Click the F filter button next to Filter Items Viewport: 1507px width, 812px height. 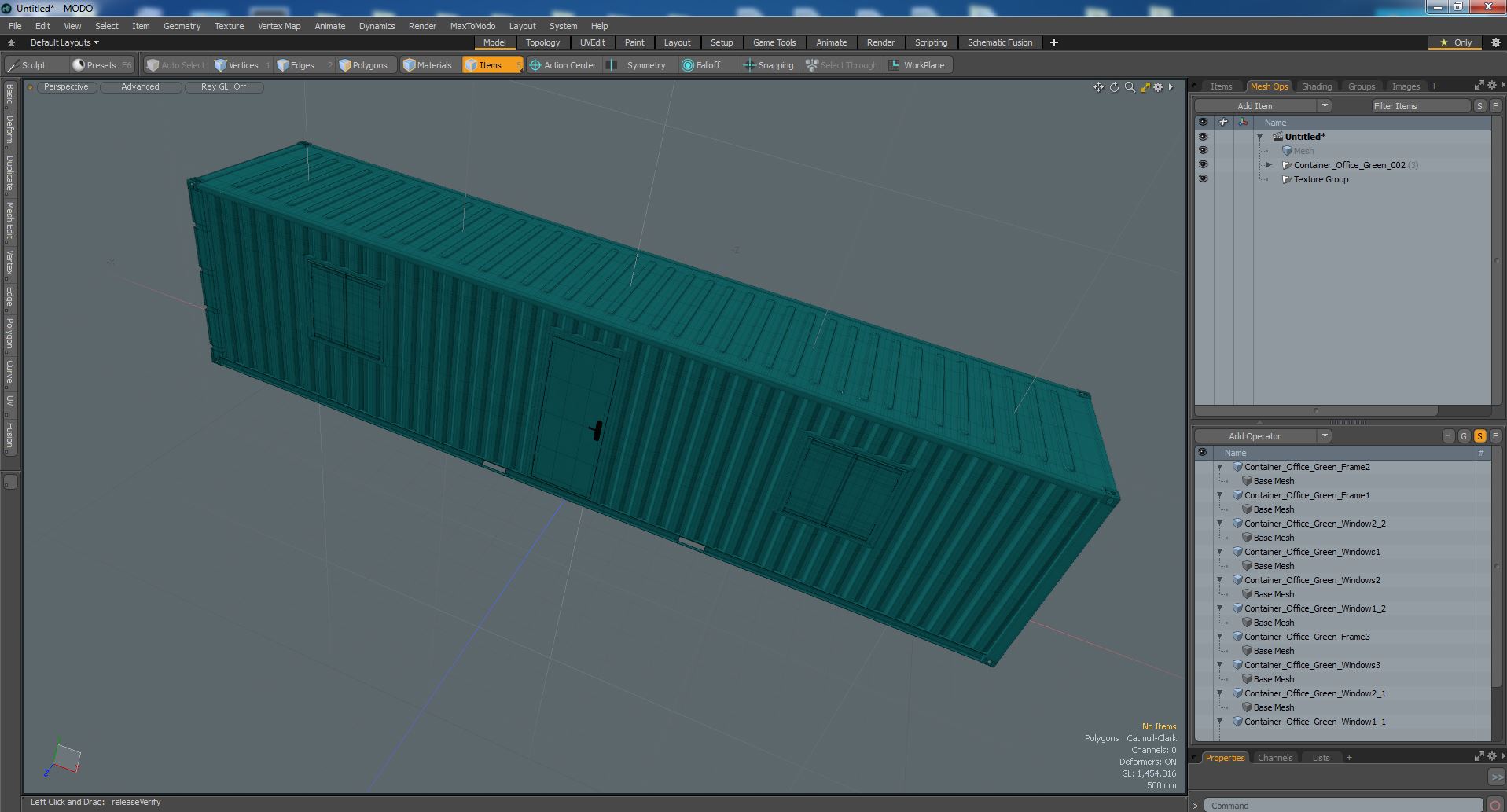[1495, 106]
